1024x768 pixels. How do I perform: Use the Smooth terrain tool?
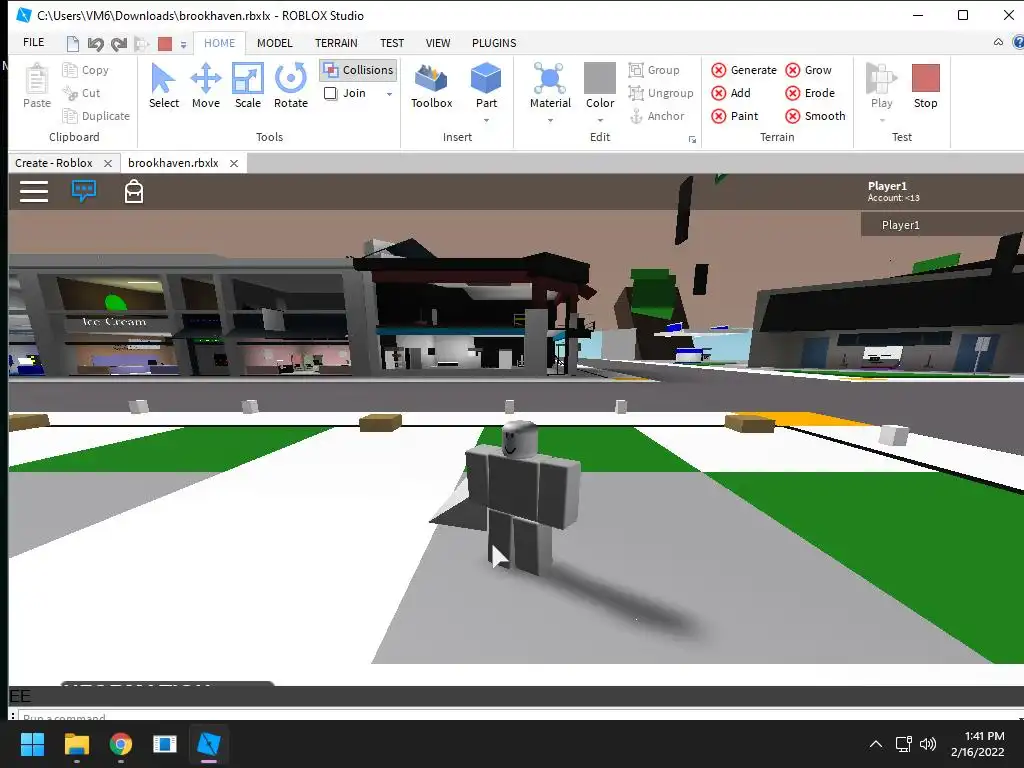pos(815,116)
